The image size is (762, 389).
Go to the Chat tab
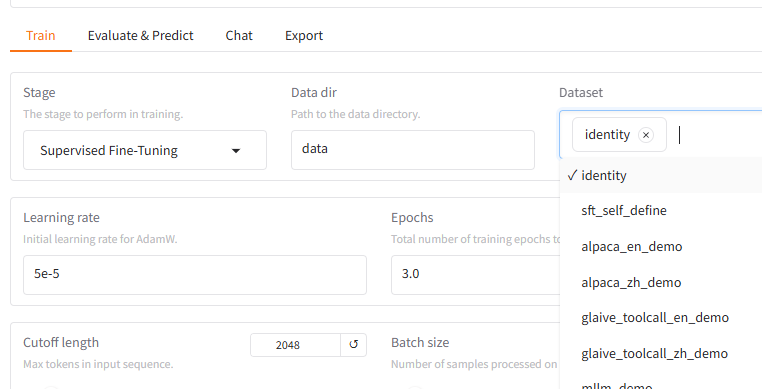pyautogui.click(x=239, y=35)
